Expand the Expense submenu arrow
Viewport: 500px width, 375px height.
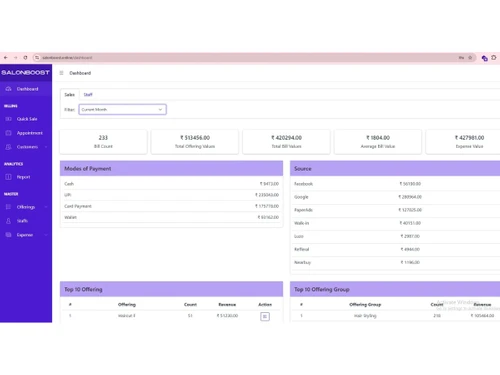(46, 235)
